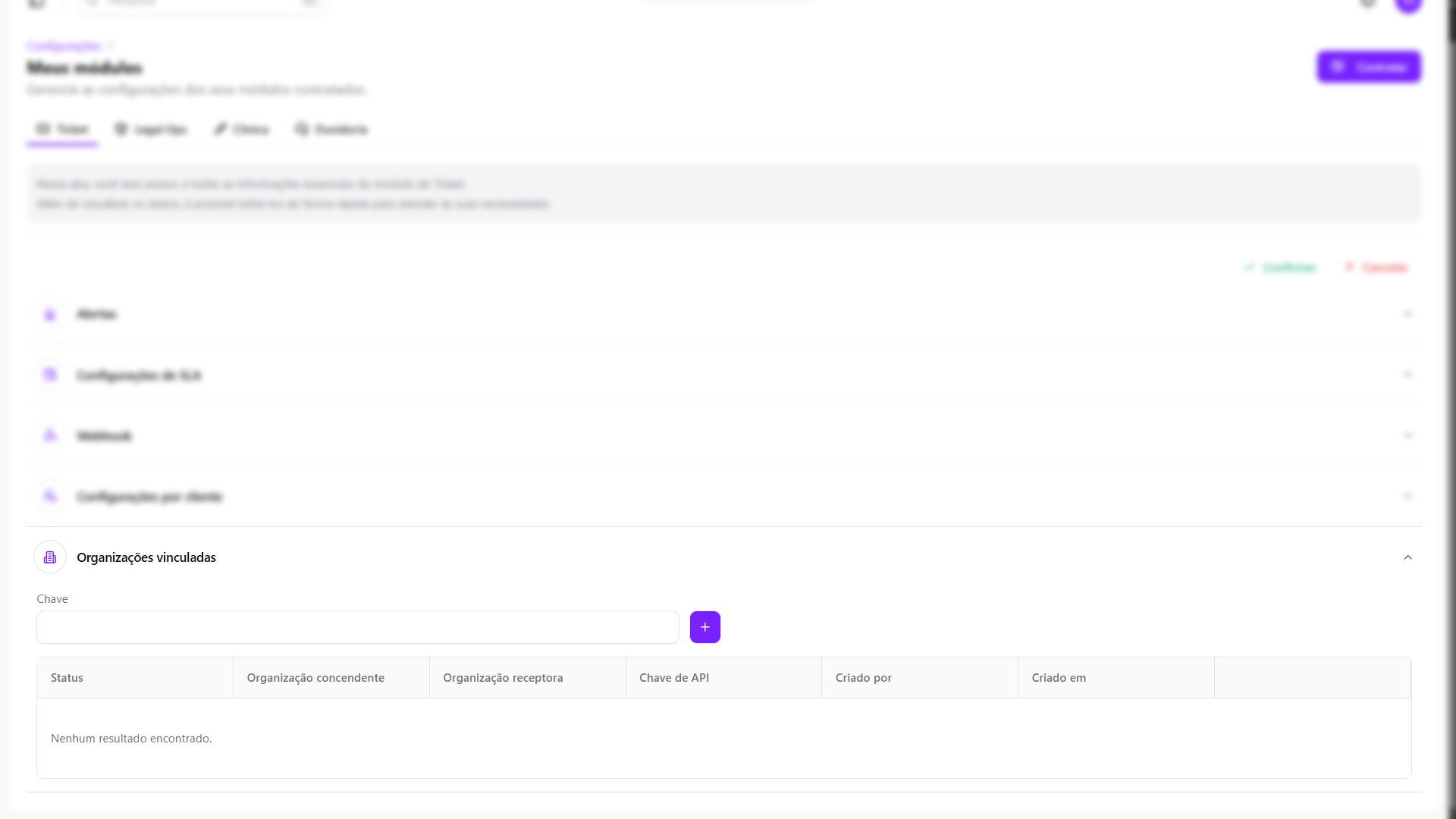Click the Alertas section icon
The width and height of the screenshot is (1456, 819).
(x=50, y=315)
